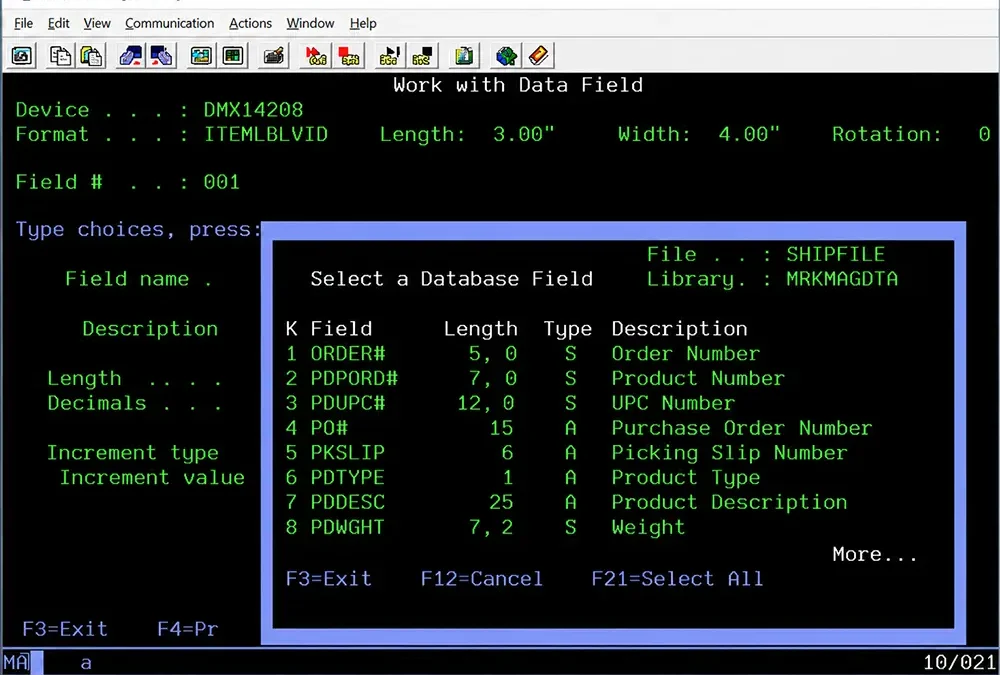Select the PDUPC# field row
Image resolution: width=1000 pixels, height=675 pixels.
pos(510,403)
